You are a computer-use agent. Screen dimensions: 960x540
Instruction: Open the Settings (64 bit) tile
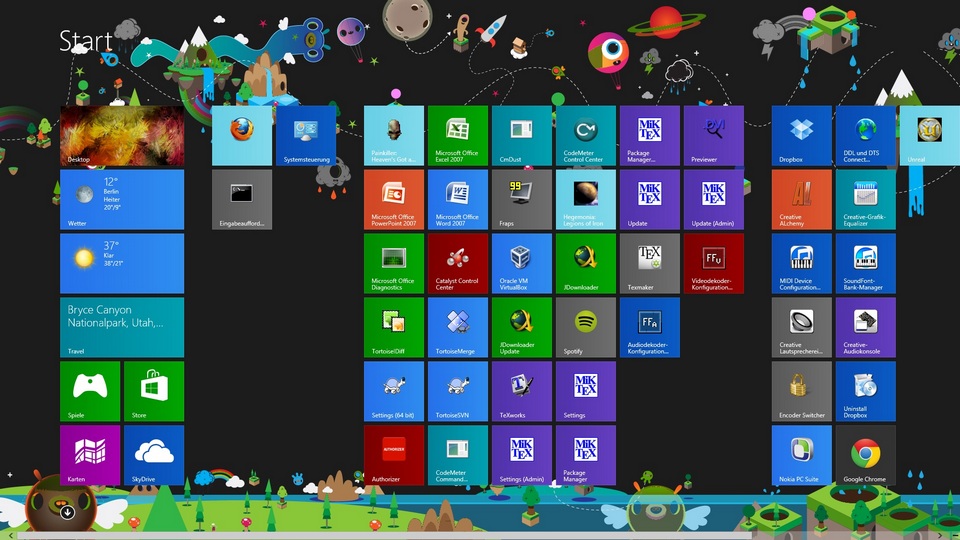click(x=394, y=391)
